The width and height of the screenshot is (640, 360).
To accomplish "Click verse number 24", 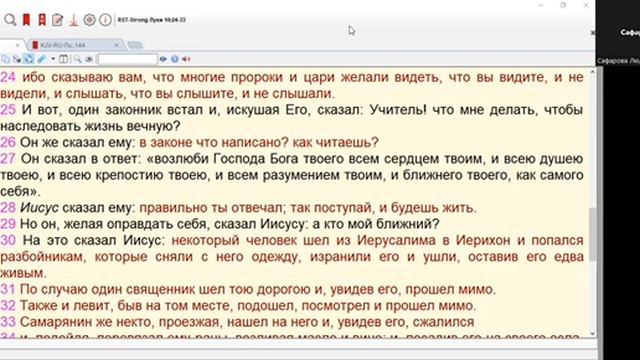I will 8,77.
